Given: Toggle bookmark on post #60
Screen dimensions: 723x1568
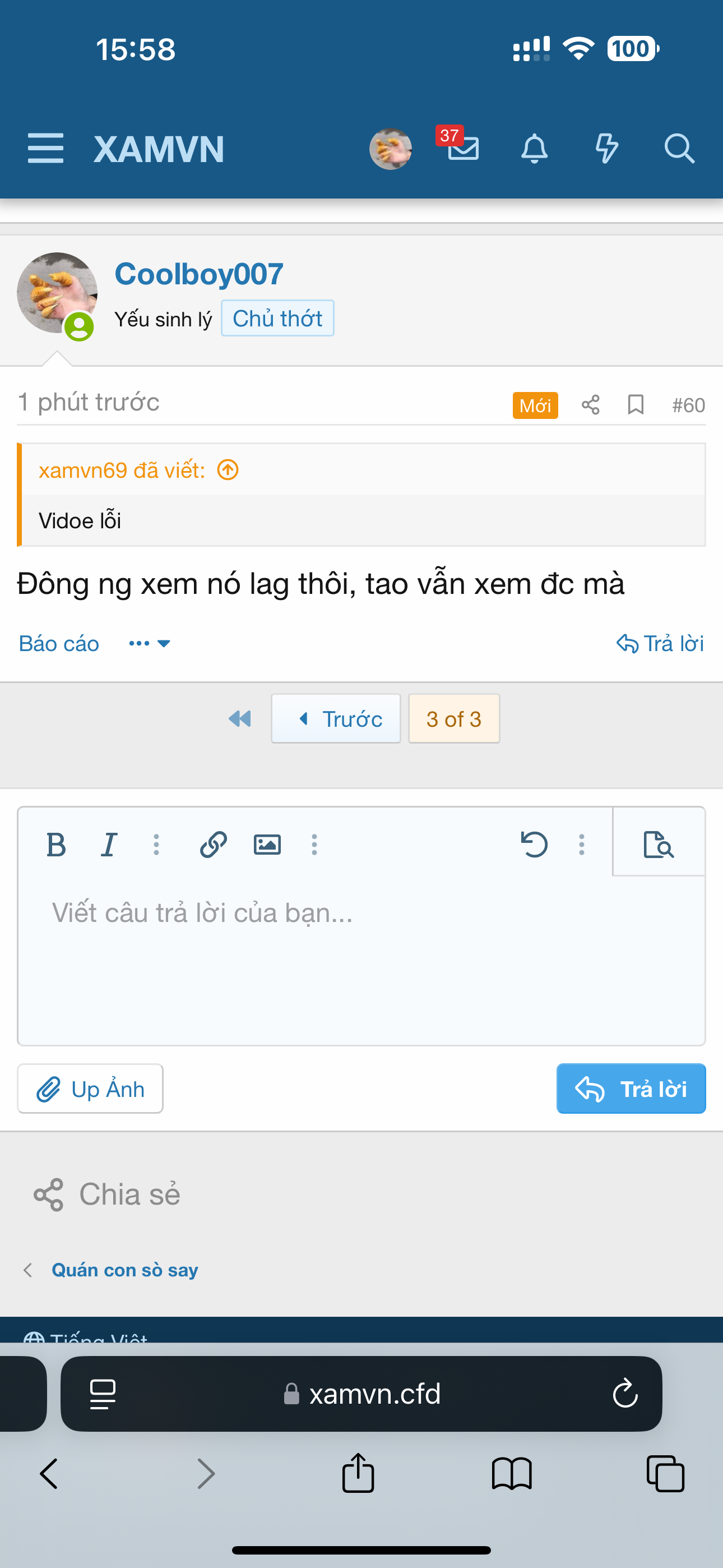Looking at the screenshot, I should [x=636, y=405].
